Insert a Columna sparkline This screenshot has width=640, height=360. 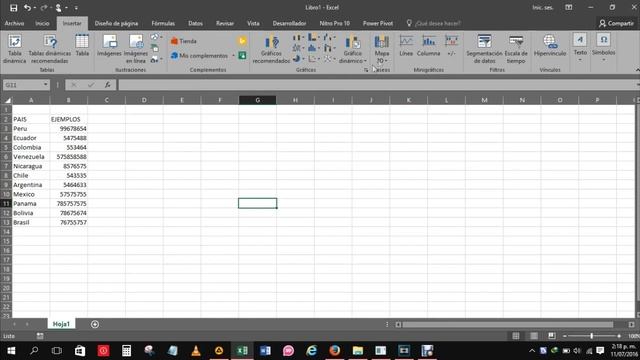tap(429, 46)
